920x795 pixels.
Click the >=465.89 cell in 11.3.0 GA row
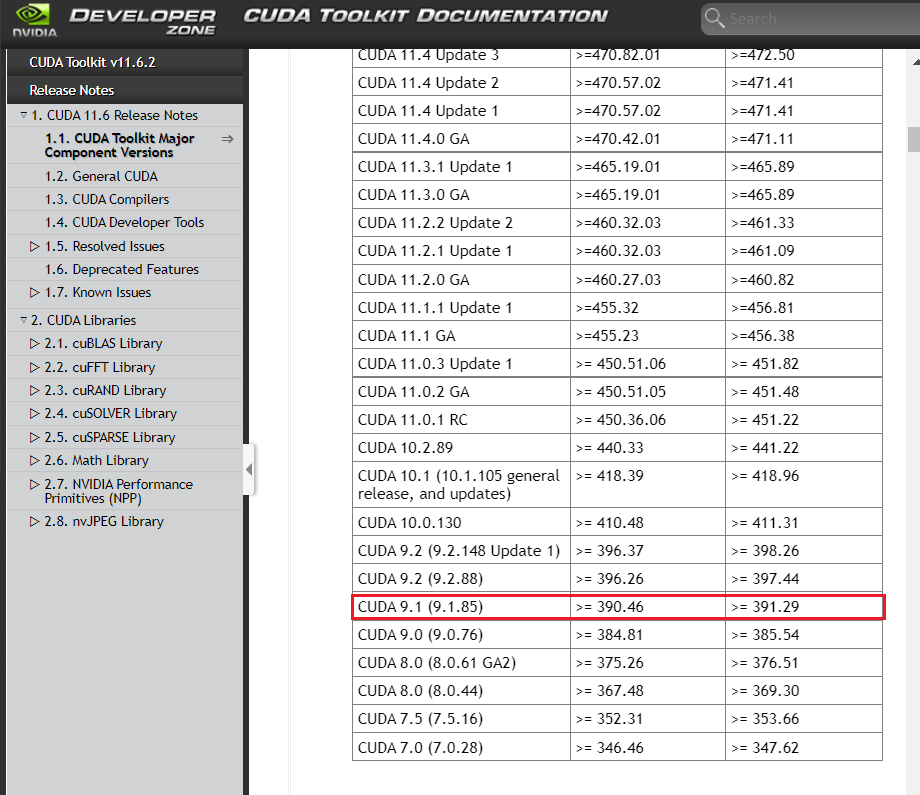coord(804,195)
